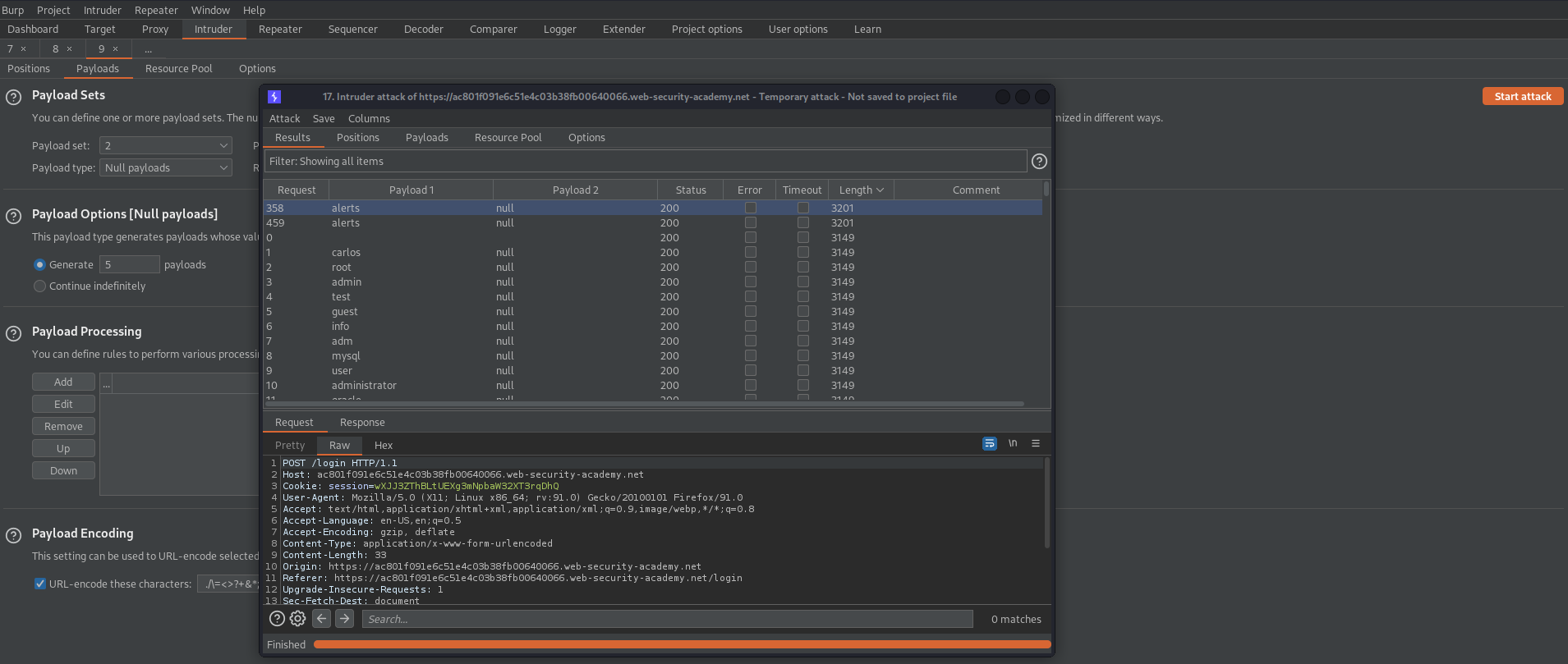Toggle Error checkbox for request 358
The height and width of the screenshot is (664, 1568).
751,208
